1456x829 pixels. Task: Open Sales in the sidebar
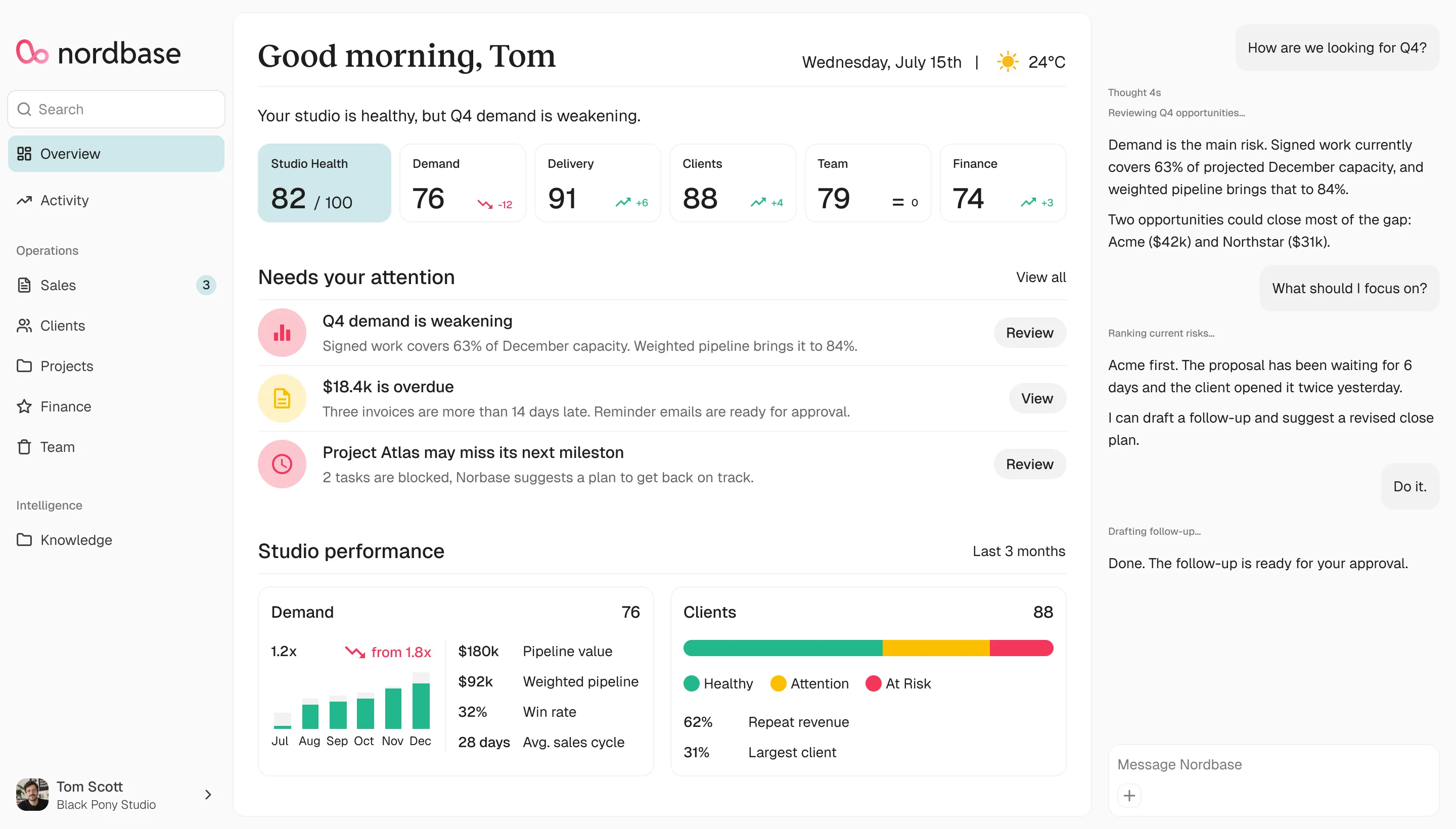coord(116,285)
